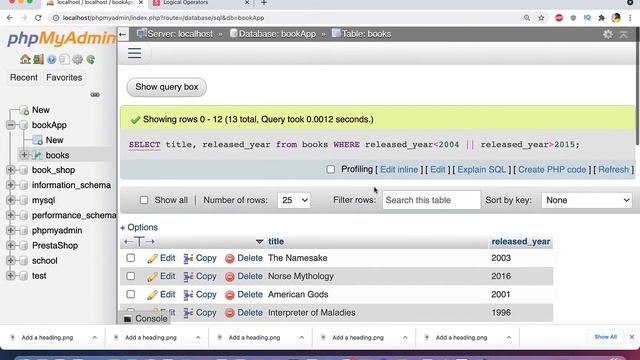Go back with browser back arrow
640x360 pixels.
tap(10, 18)
